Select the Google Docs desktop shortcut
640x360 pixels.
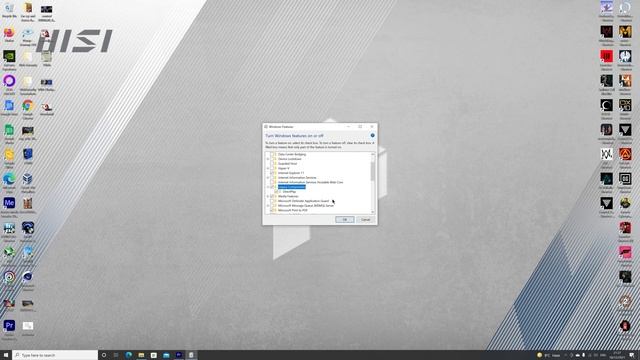9,108
